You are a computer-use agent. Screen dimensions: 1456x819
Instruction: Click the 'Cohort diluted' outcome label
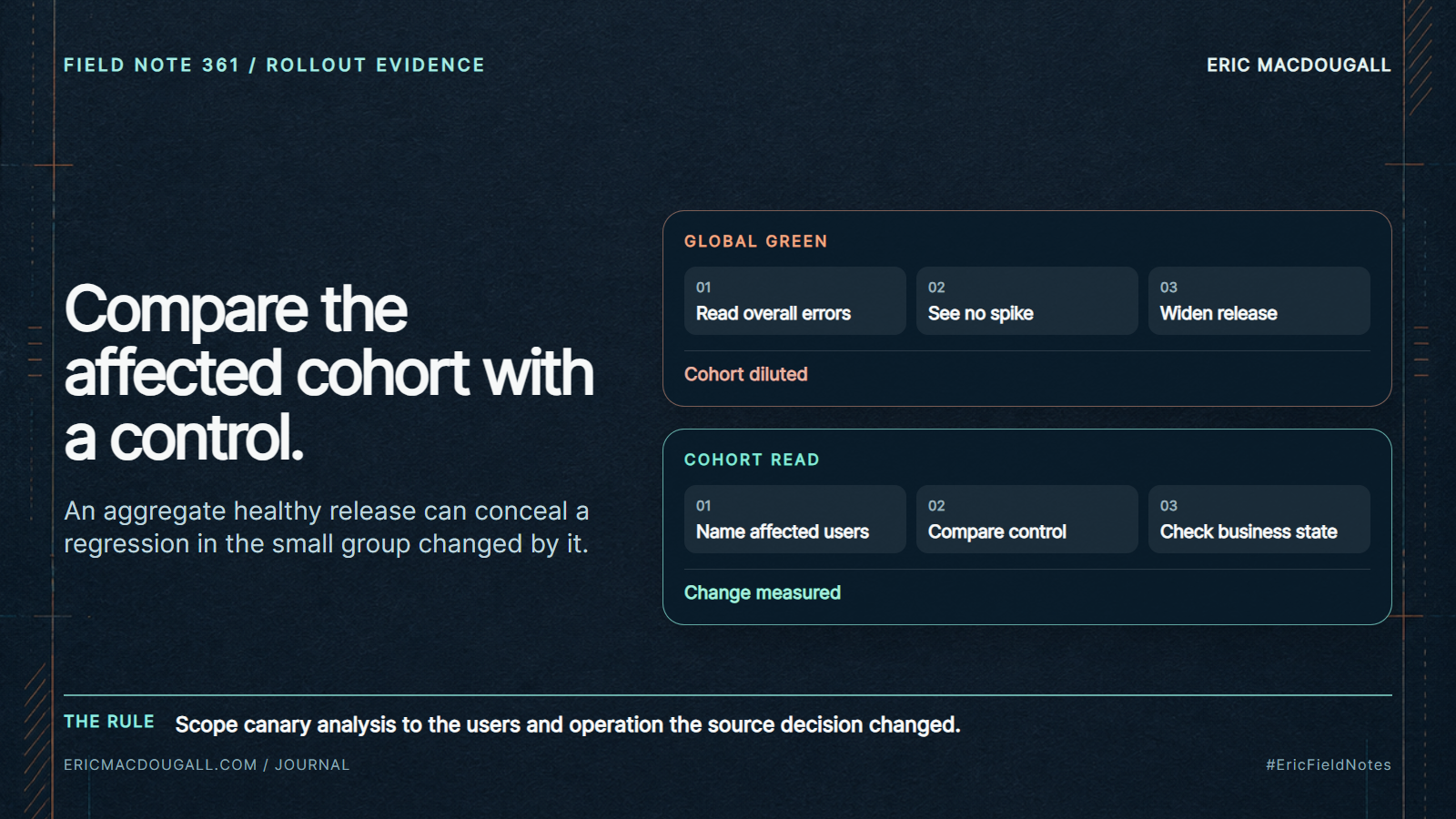[x=746, y=374]
